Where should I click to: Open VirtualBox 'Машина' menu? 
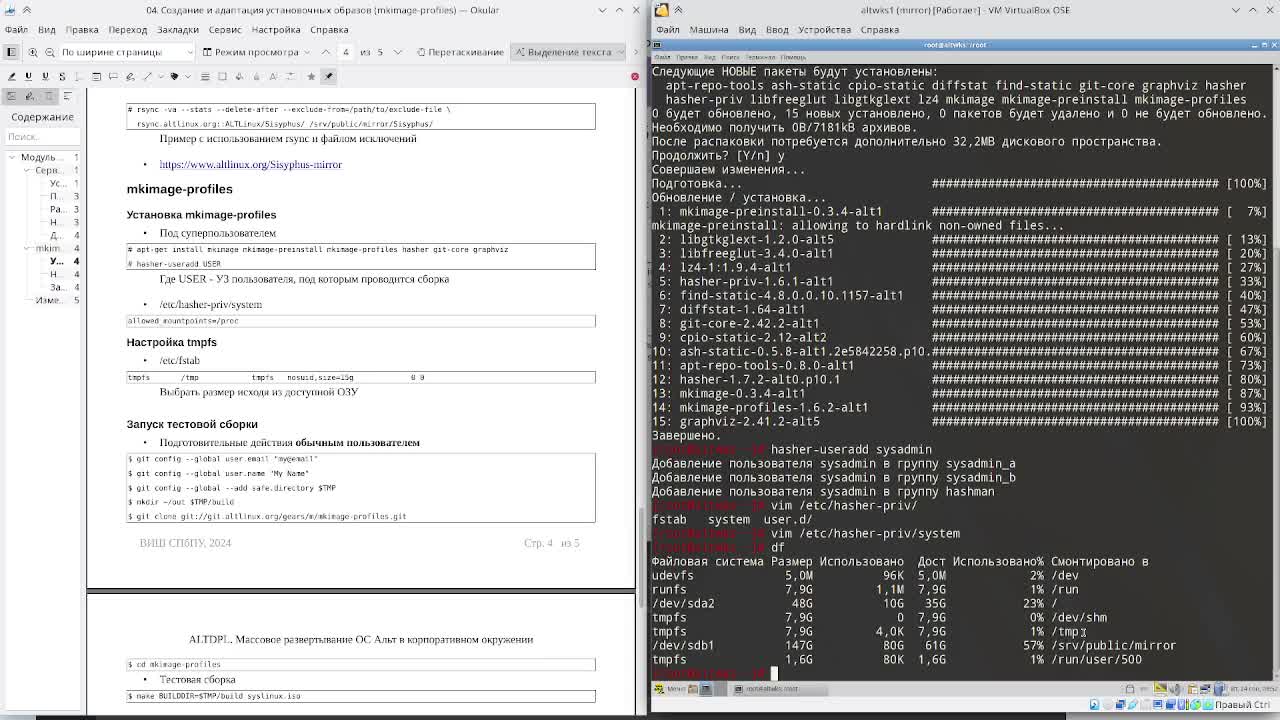click(x=709, y=30)
